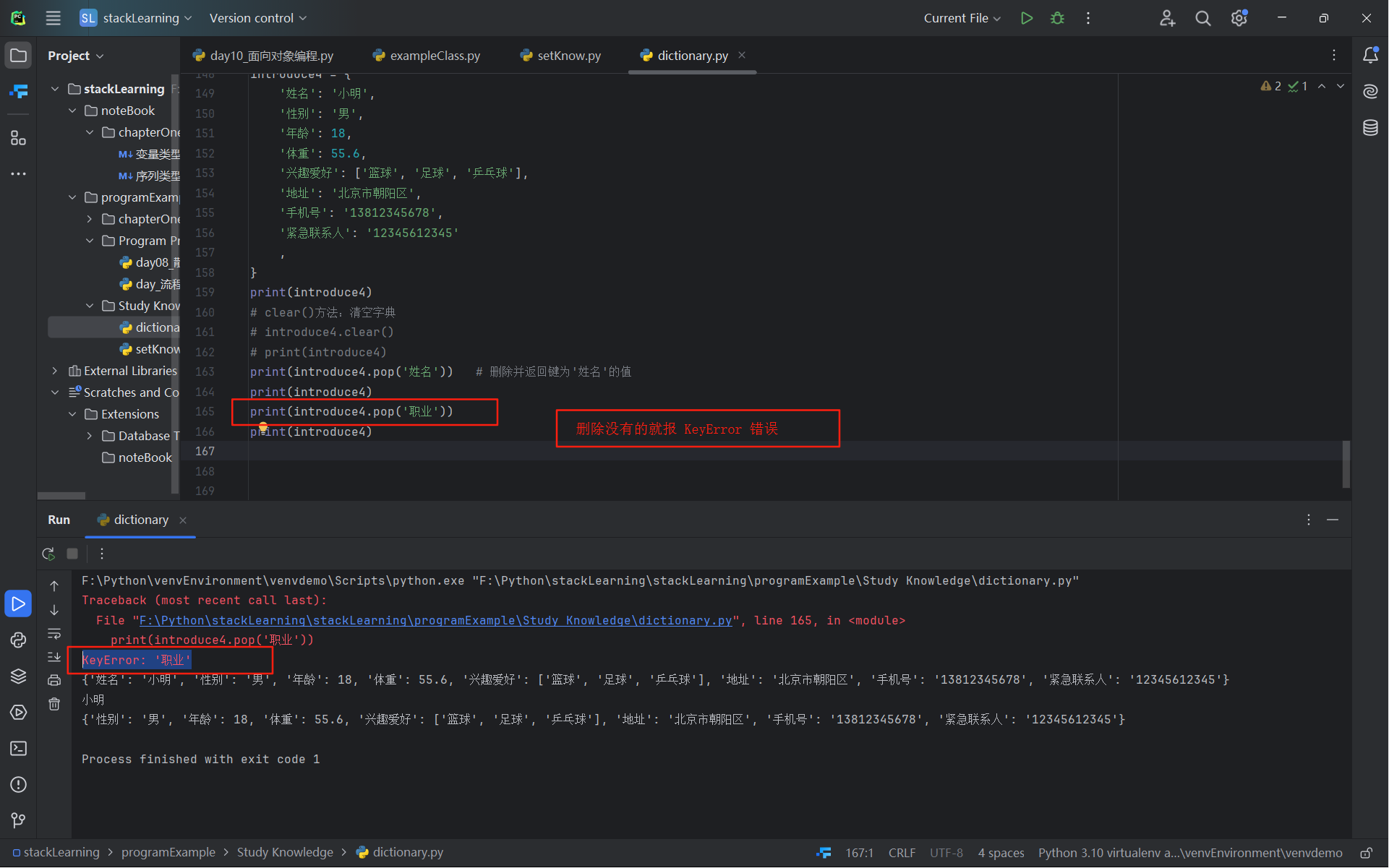Run the current file with play icon
The width and height of the screenshot is (1389, 868).
pyautogui.click(x=1026, y=18)
